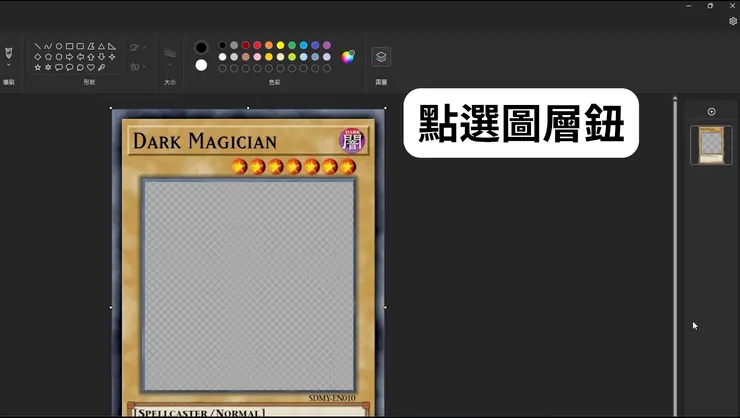Select the Six-point star shape
Screen dimensions: 740x418
point(48,67)
